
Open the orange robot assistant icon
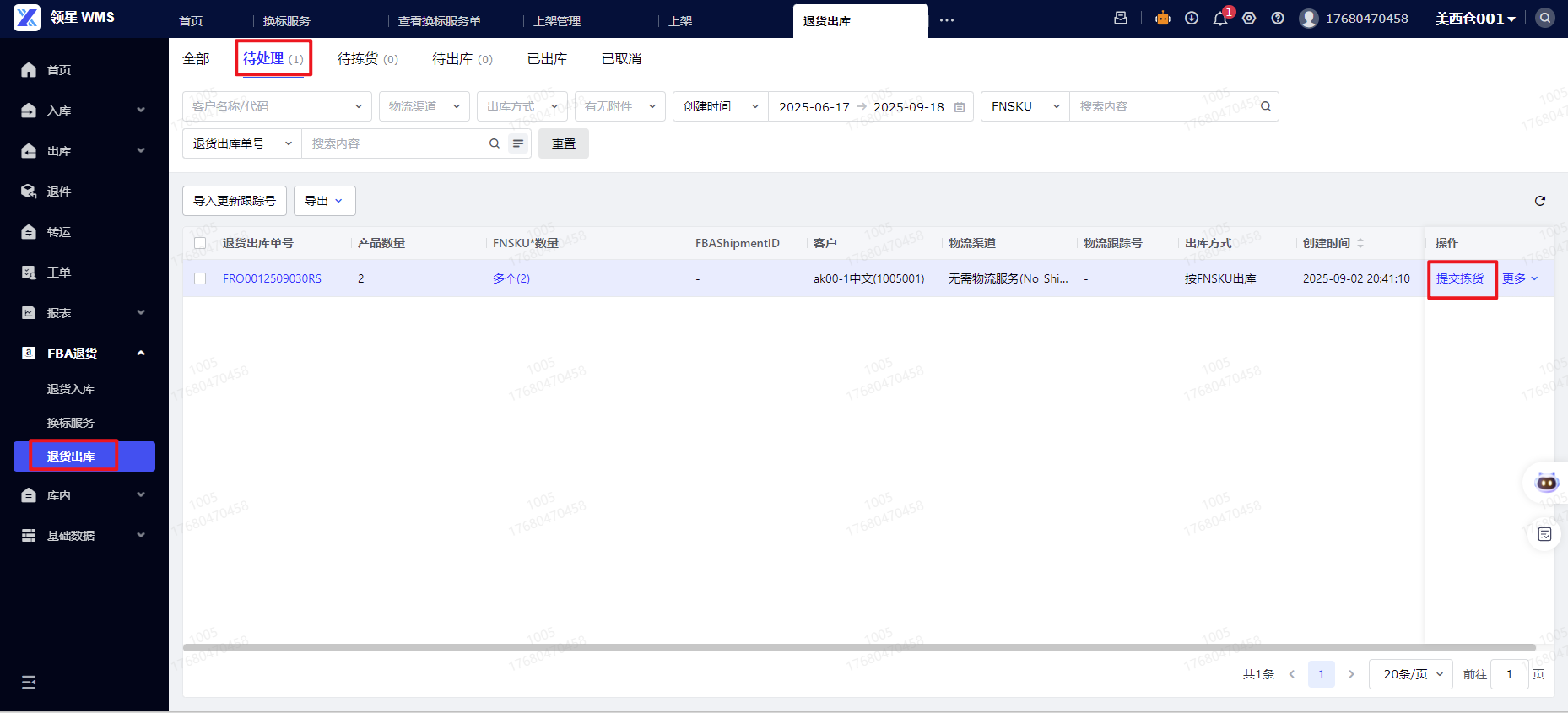1163,18
